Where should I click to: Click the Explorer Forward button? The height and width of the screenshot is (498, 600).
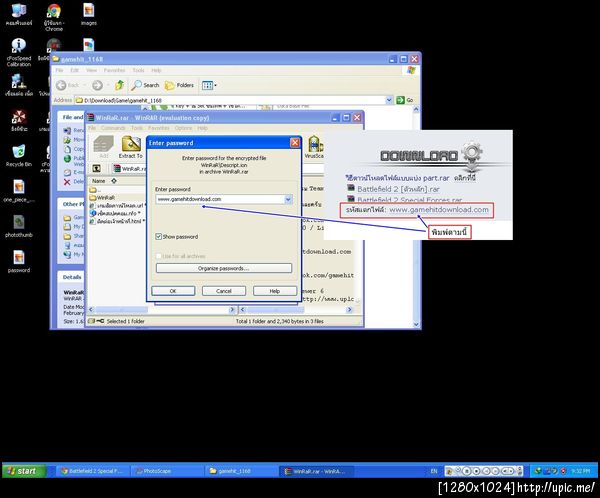(x=98, y=85)
